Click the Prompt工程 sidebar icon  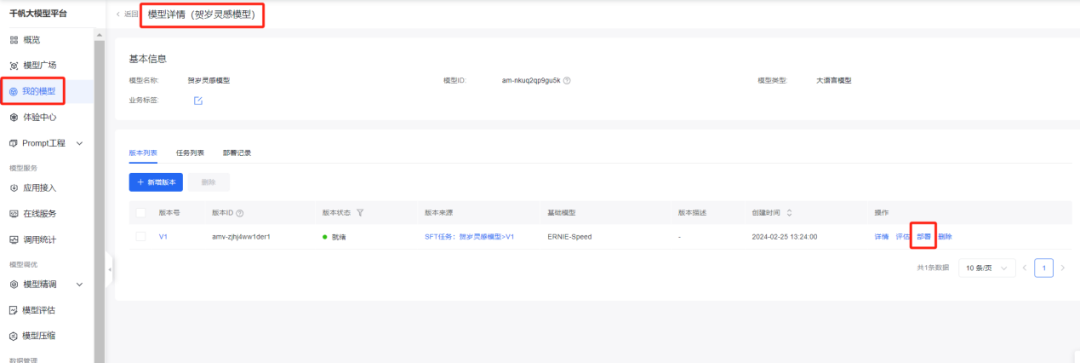(14, 143)
